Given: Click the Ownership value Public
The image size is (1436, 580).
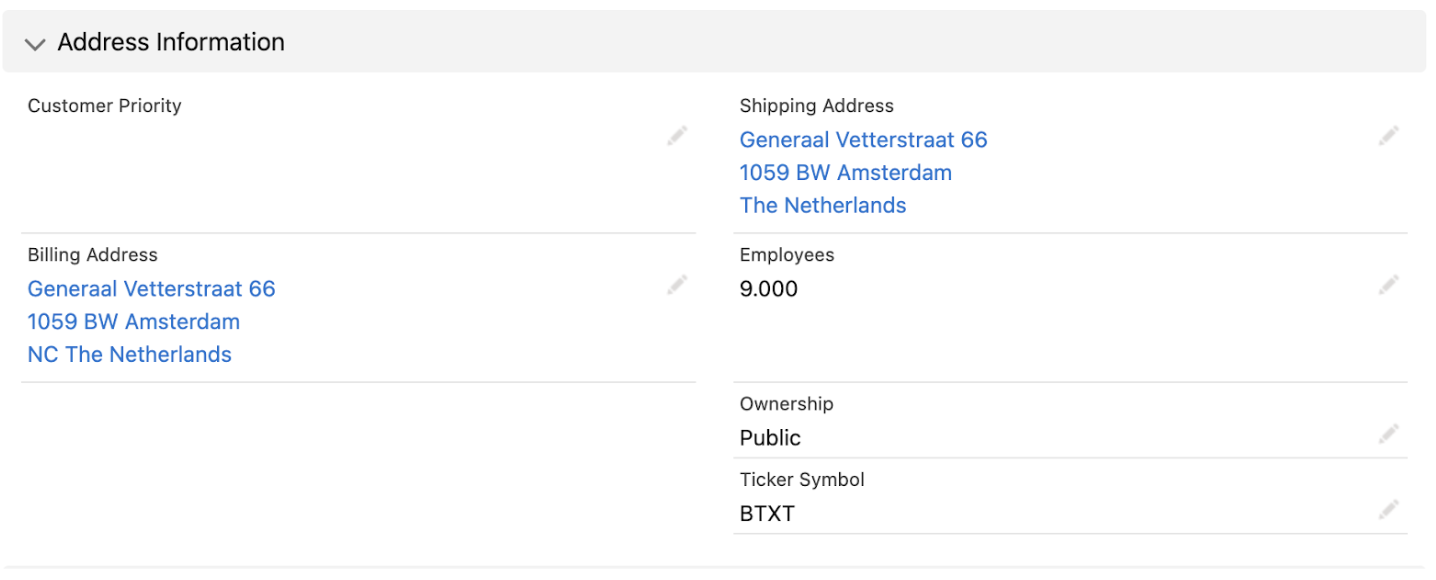Looking at the screenshot, I should [770, 438].
